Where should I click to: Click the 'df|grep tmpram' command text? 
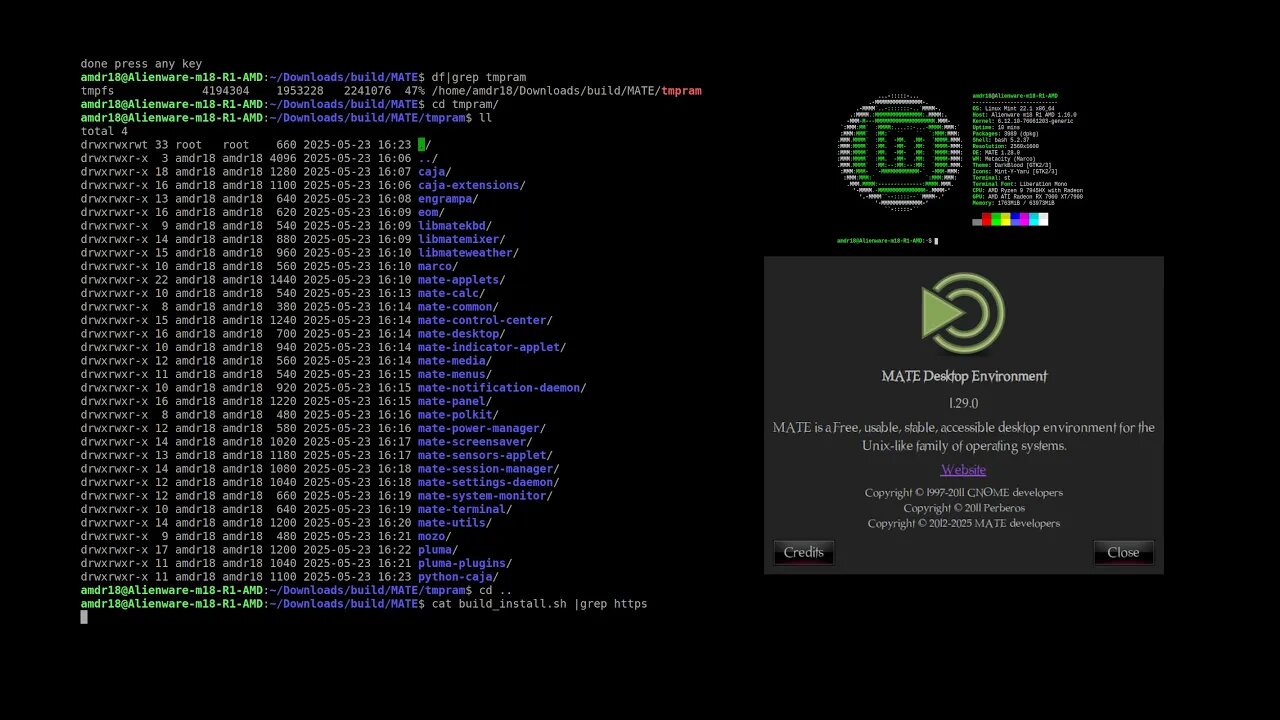pos(478,77)
